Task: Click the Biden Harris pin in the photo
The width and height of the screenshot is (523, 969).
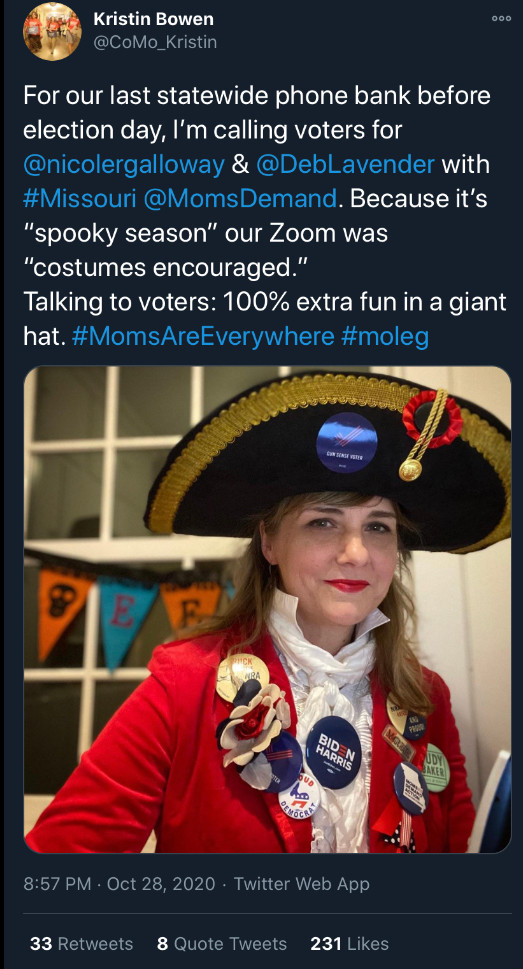Action: point(333,753)
